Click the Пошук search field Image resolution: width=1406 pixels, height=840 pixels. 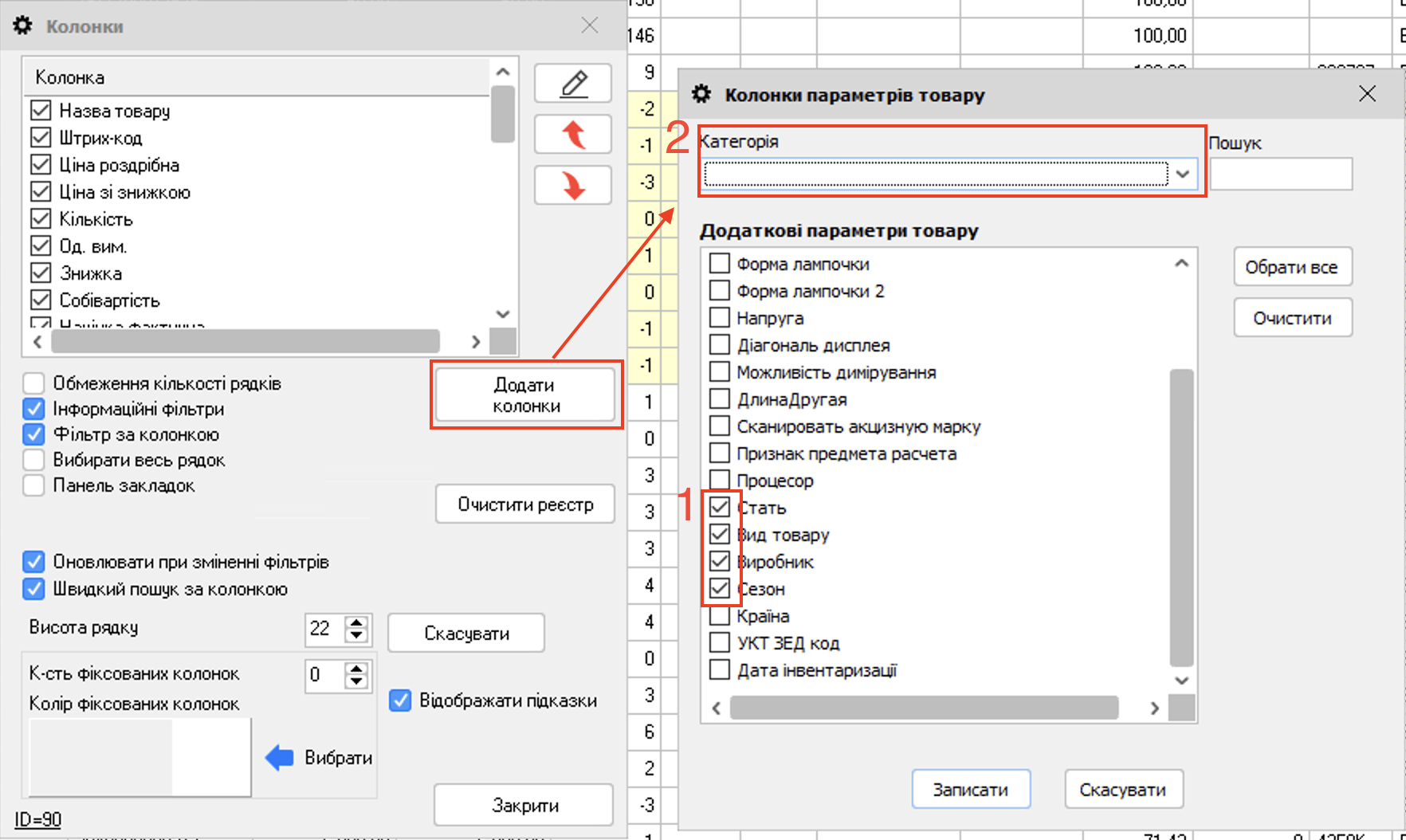1280,174
